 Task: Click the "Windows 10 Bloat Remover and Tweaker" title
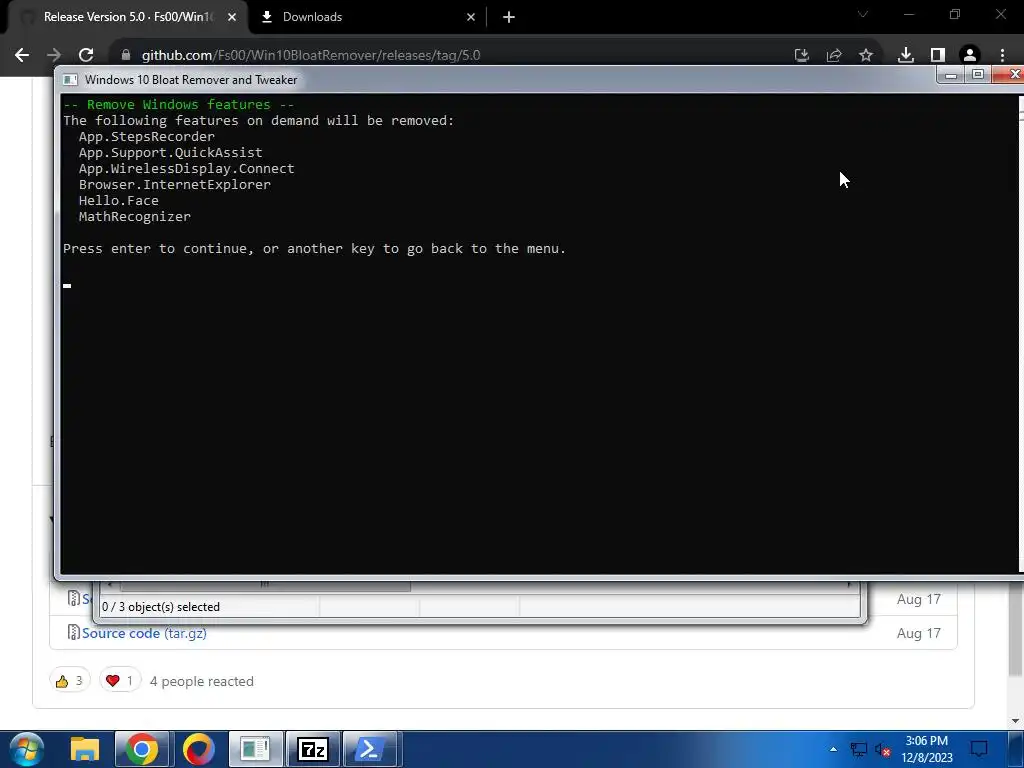(191, 80)
